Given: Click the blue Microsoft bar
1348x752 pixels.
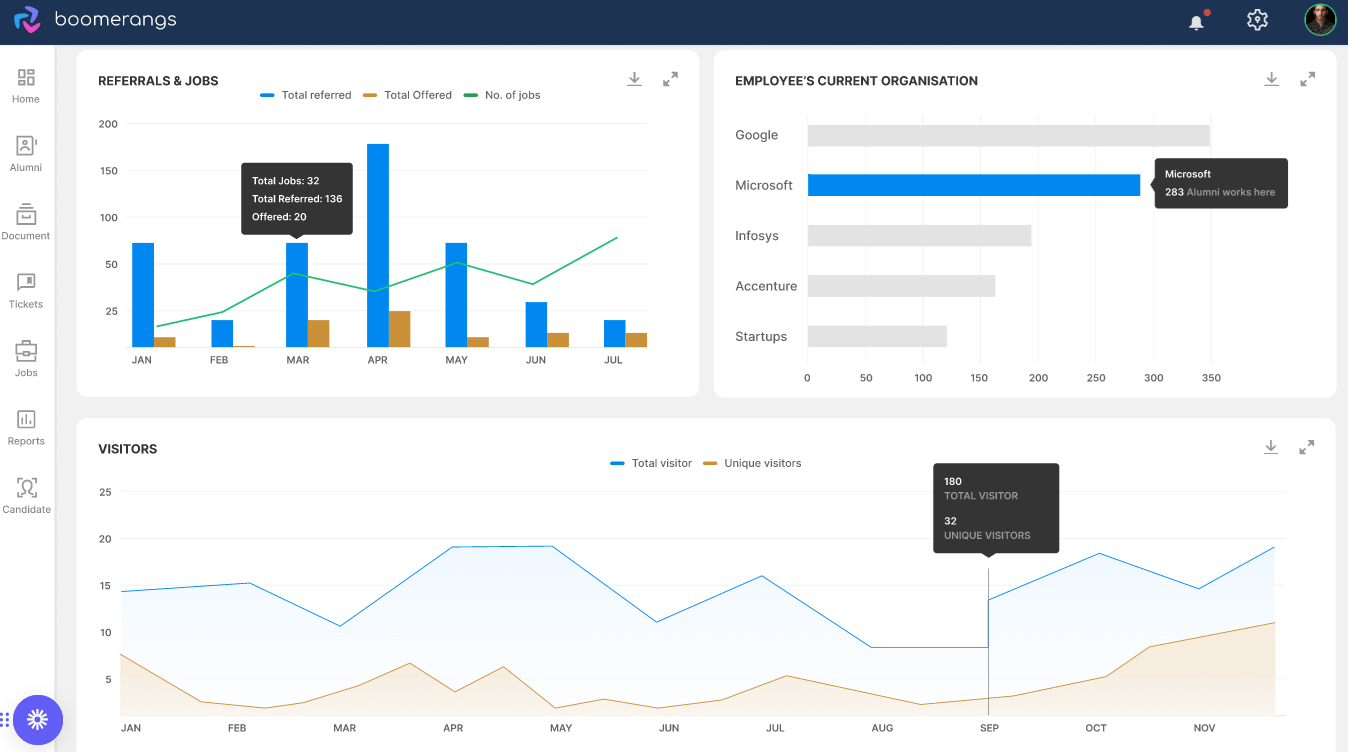Looking at the screenshot, I should click(x=974, y=185).
